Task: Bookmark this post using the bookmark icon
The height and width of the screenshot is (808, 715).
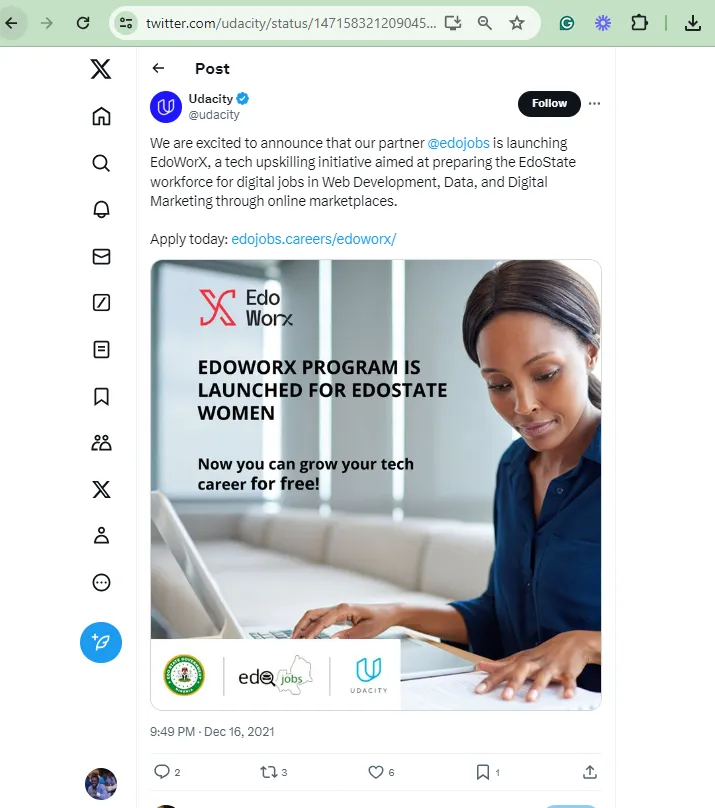Action: click(x=483, y=772)
